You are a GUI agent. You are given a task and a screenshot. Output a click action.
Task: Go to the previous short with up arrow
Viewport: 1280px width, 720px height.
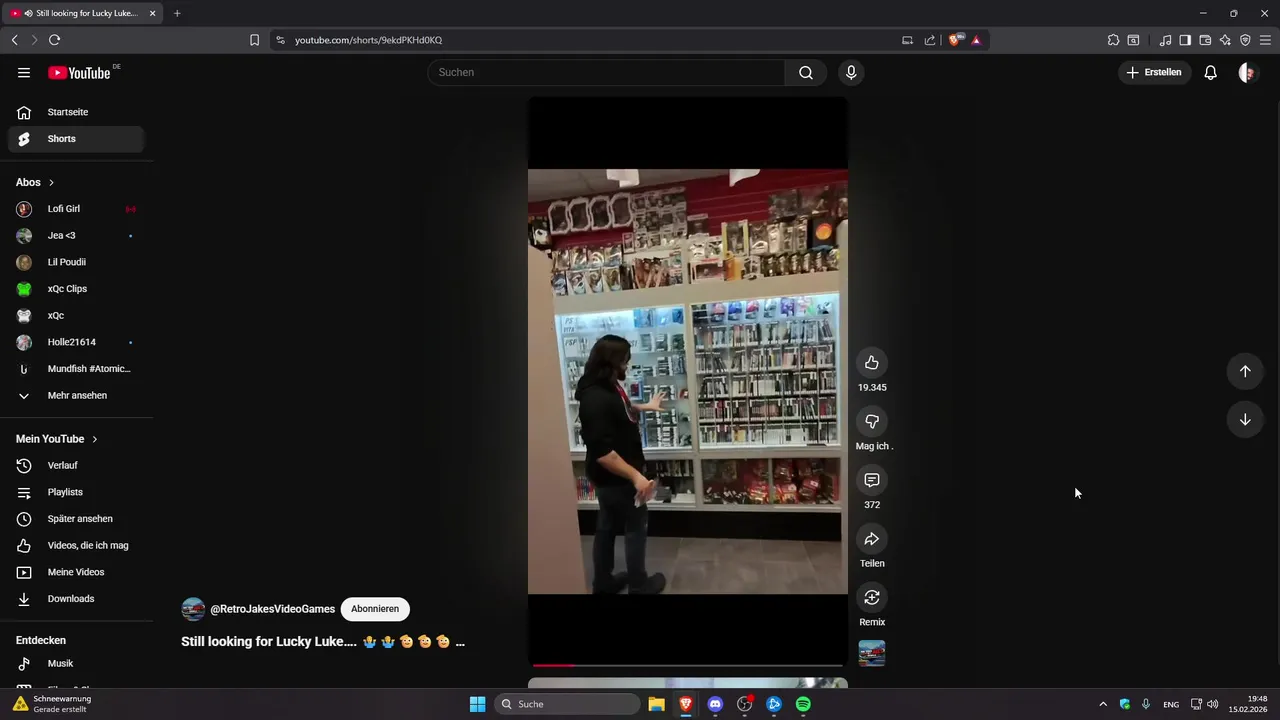pos(1245,371)
